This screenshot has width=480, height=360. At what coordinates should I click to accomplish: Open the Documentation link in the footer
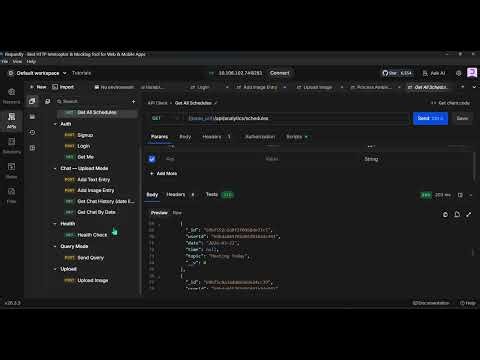tap(431, 303)
